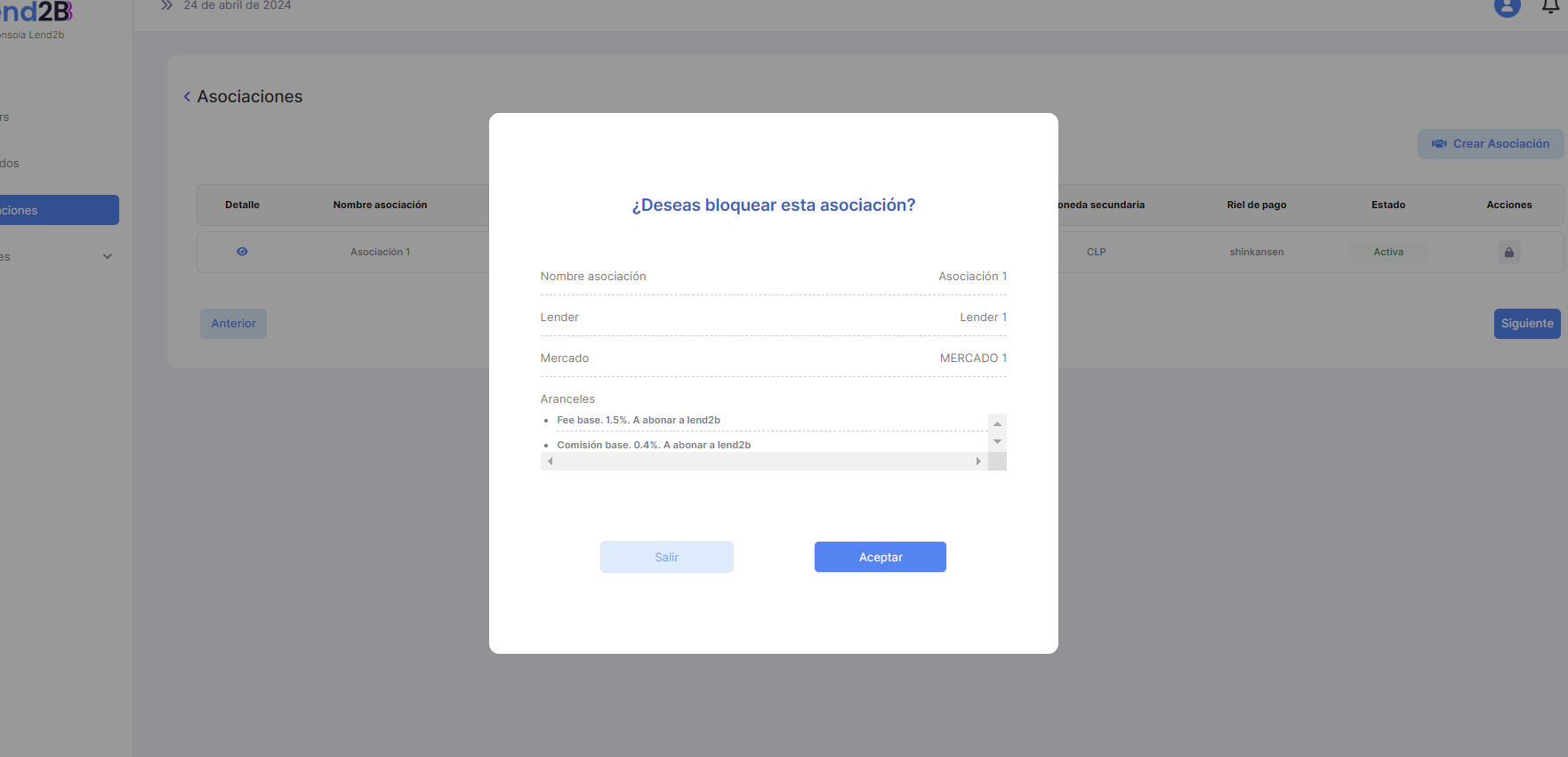Click the Activa status badge
Image resolution: width=1568 pixels, height=757 pixels.
tap(1387, 252)
